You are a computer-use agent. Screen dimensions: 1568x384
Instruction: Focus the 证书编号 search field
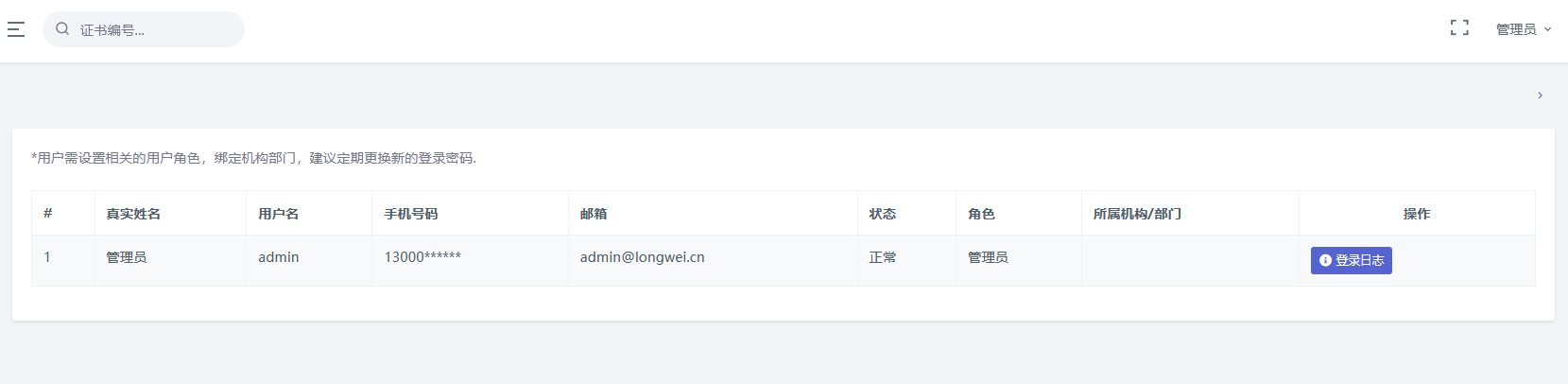(x=144, y=29)
